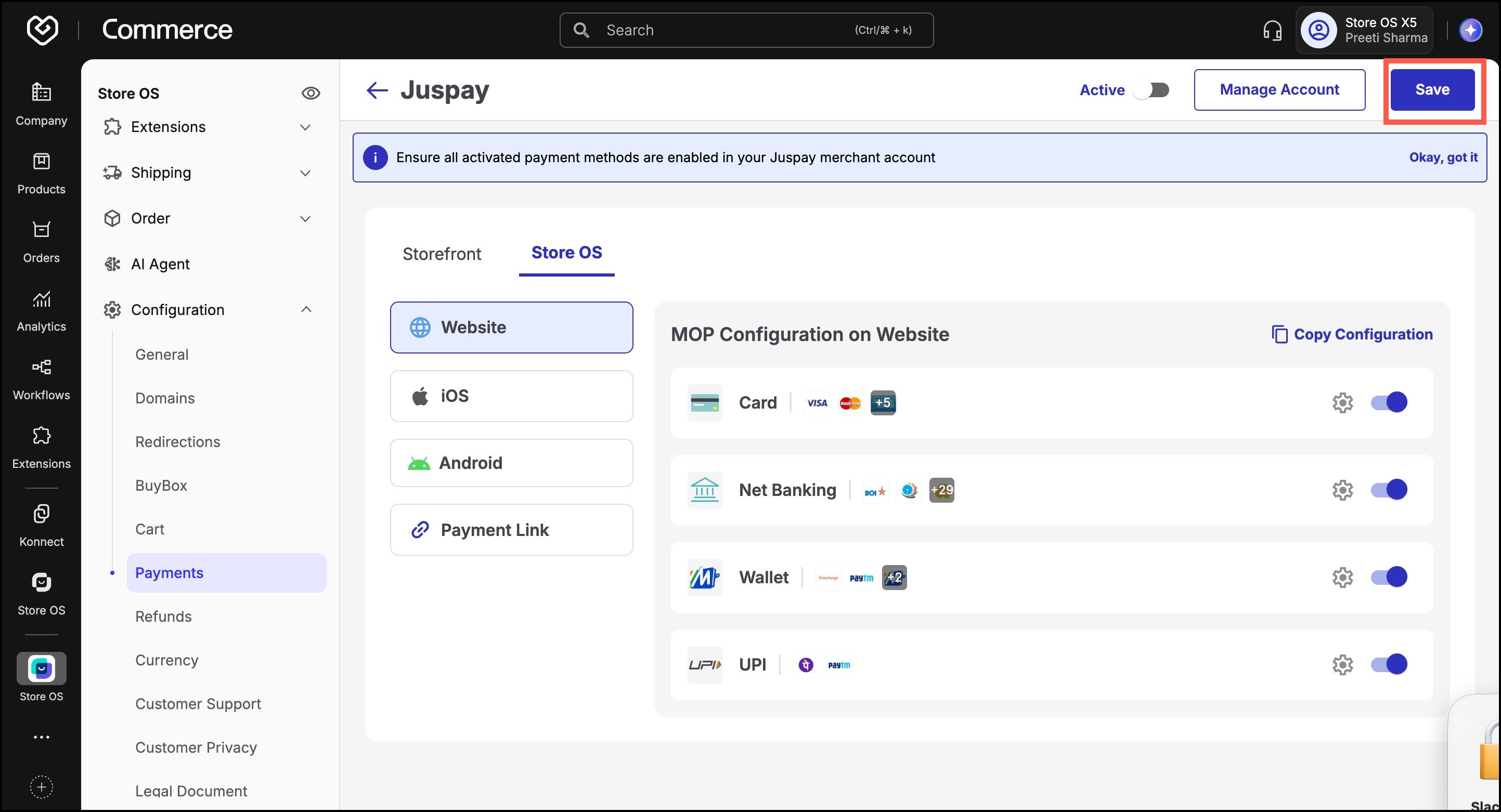This screenshot has height=812, width=1501.
Task: Click the PhonePe logo in UPI row
Action: (x=806, y=665)
